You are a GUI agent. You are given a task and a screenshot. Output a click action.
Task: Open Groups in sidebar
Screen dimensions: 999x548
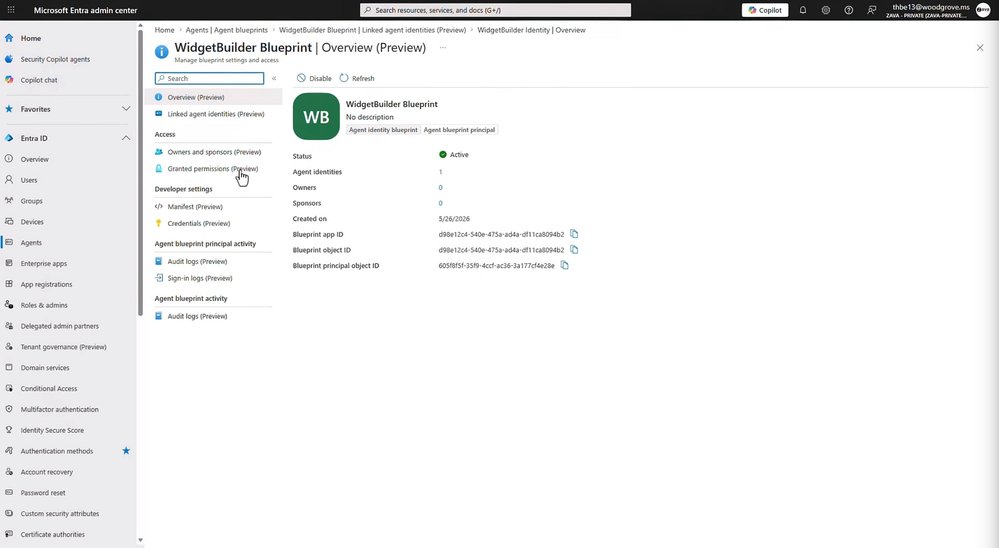click(31, 201)
